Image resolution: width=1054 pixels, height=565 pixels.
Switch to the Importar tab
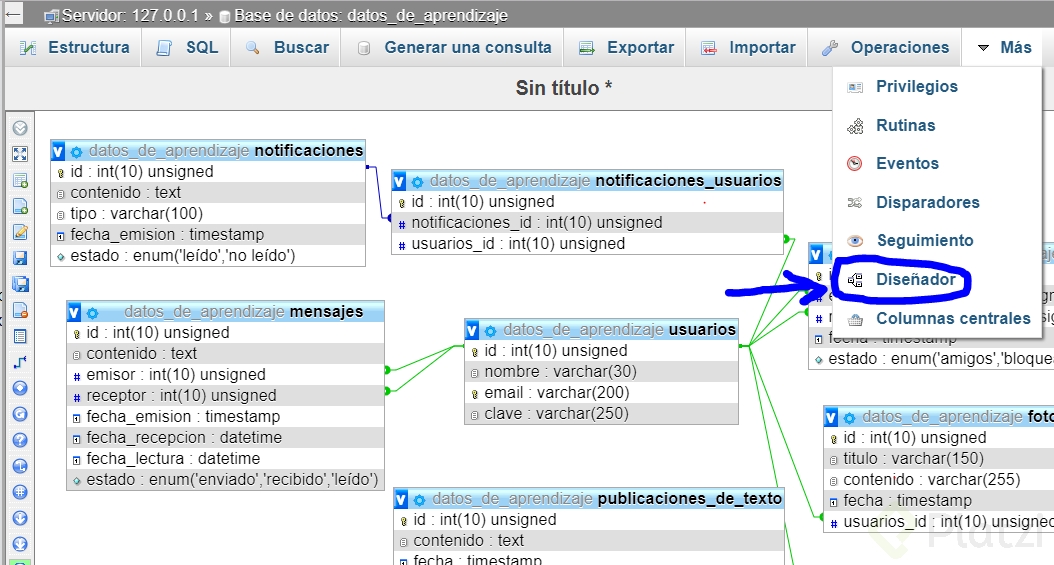pyautogui.click(x=748, y=48)
